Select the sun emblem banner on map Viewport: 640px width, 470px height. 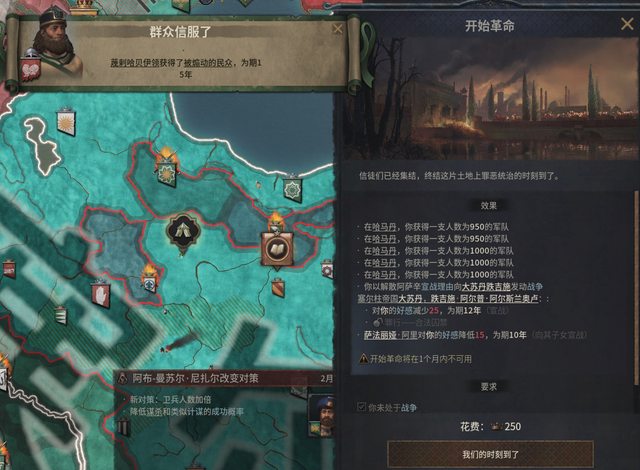67,121
